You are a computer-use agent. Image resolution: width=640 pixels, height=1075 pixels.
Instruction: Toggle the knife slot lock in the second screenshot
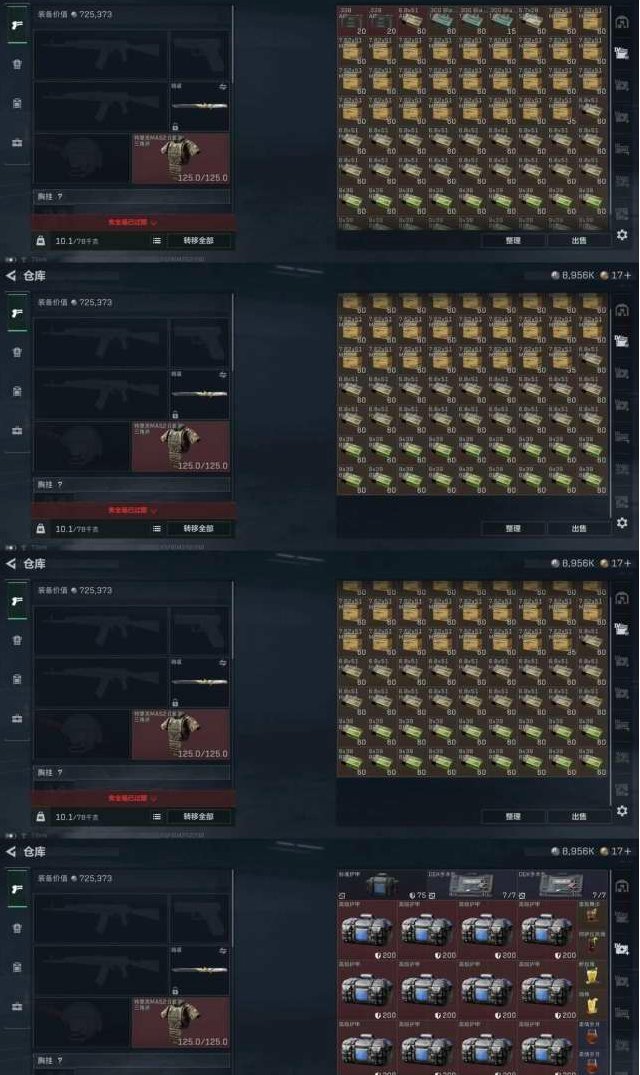(x=175, y=415)
